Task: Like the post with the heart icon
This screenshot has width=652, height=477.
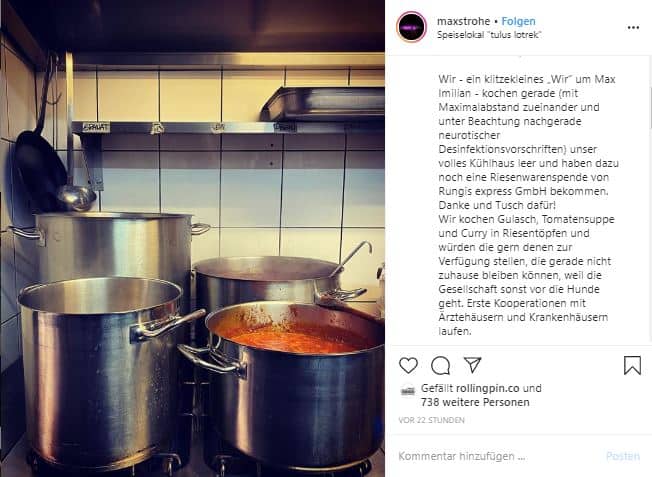Action: coord(408,366)
